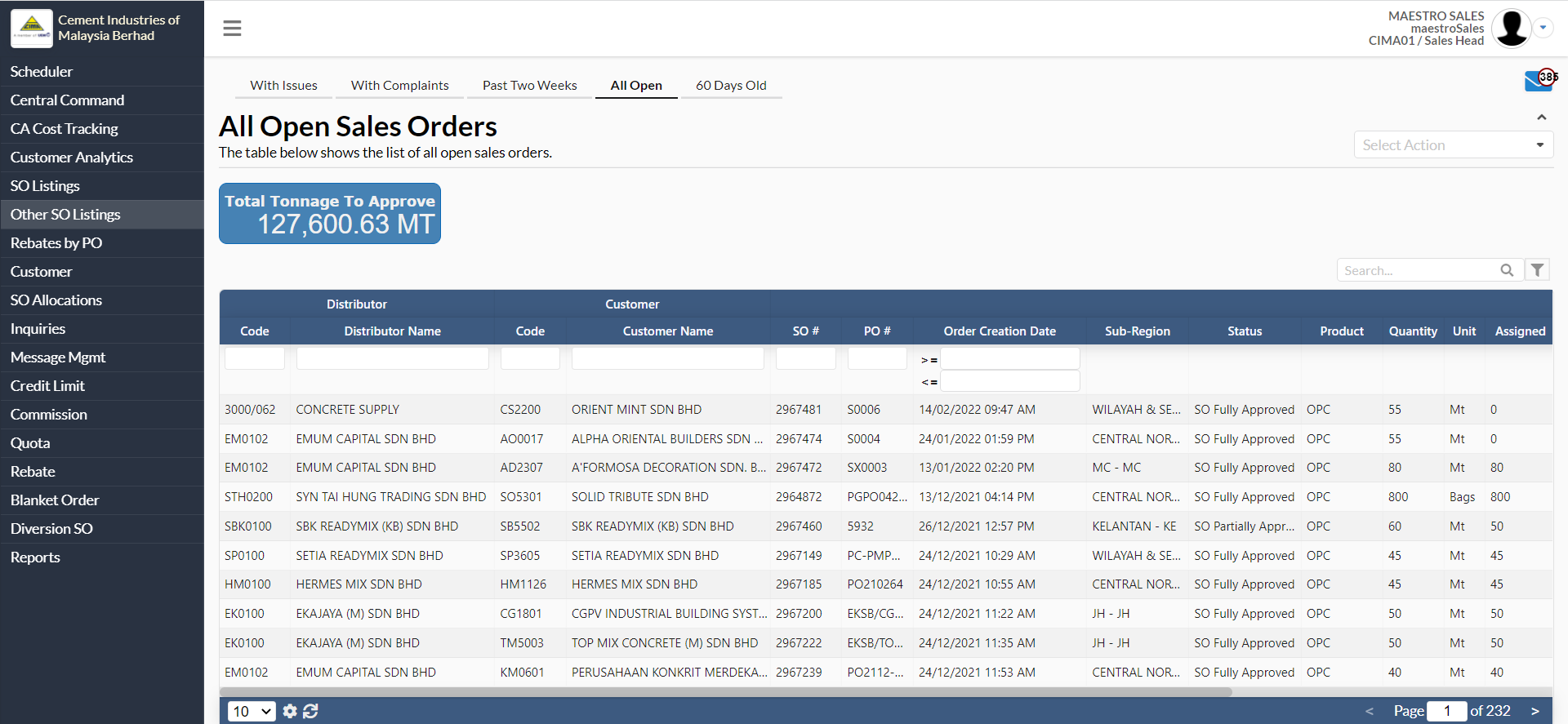Switch to With Issues tab

(283, 85)
